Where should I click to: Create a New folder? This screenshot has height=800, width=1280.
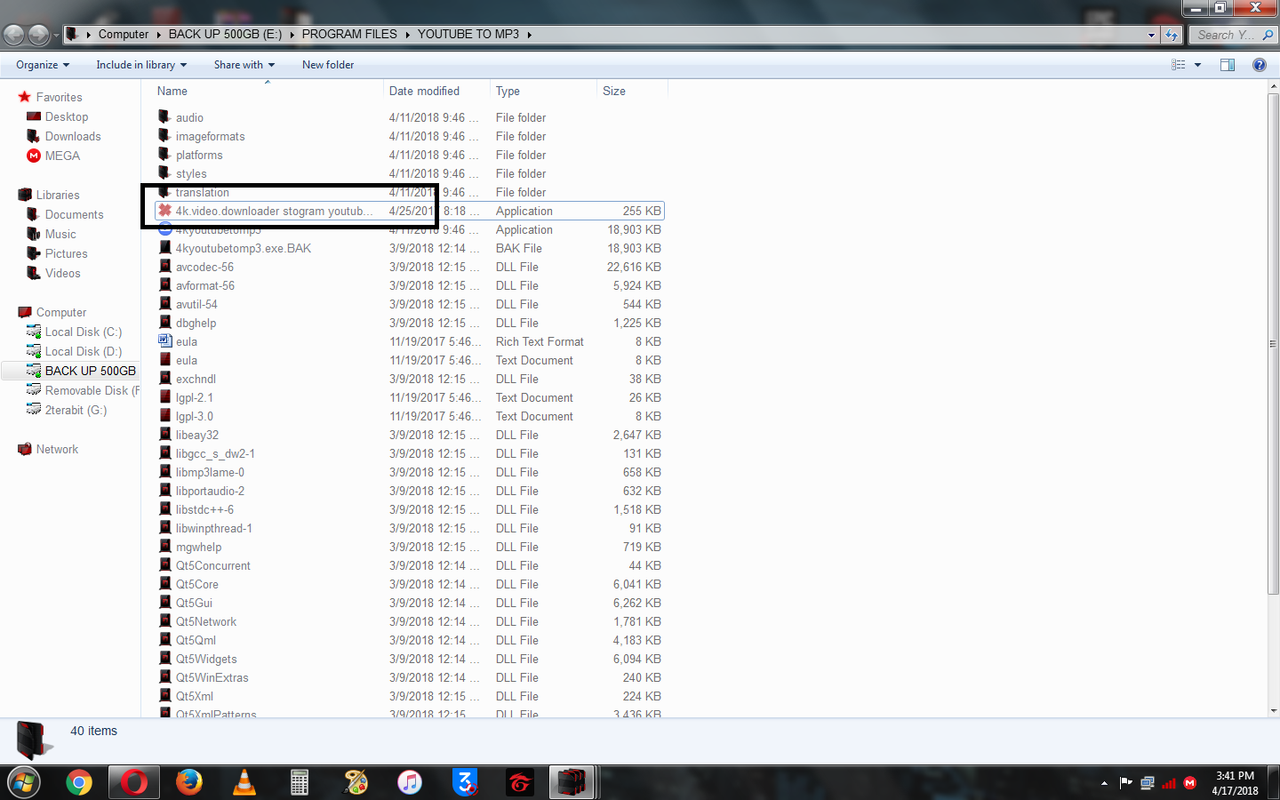click(328, 65)
